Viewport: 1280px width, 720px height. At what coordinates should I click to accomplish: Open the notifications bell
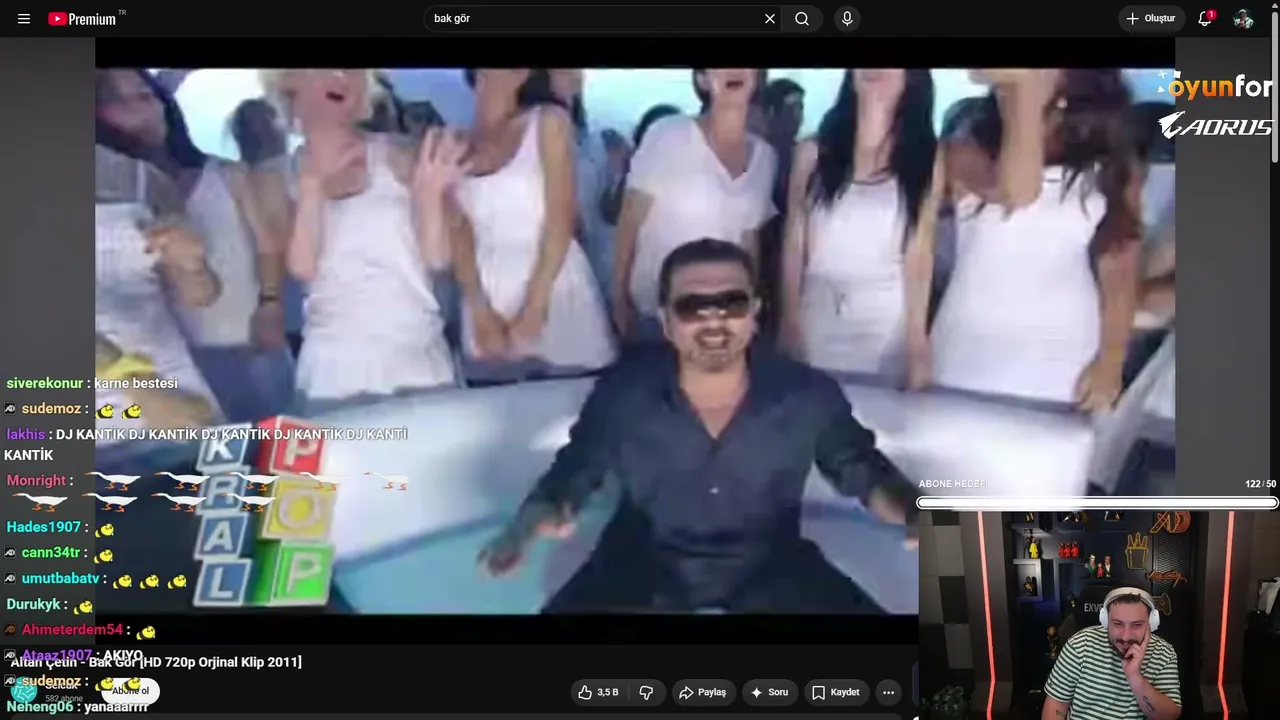tap(1205, 19)
